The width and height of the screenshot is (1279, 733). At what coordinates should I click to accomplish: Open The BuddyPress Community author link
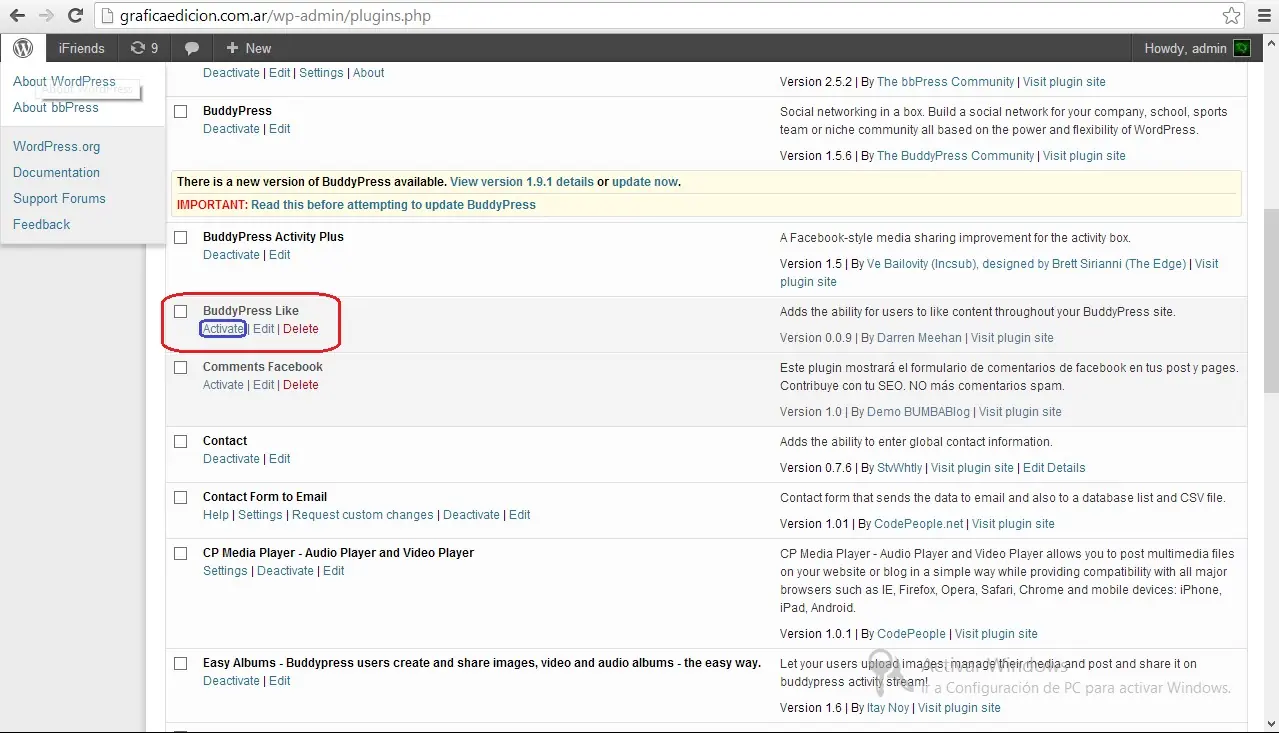pyautogui.click(x=956, y=156)
